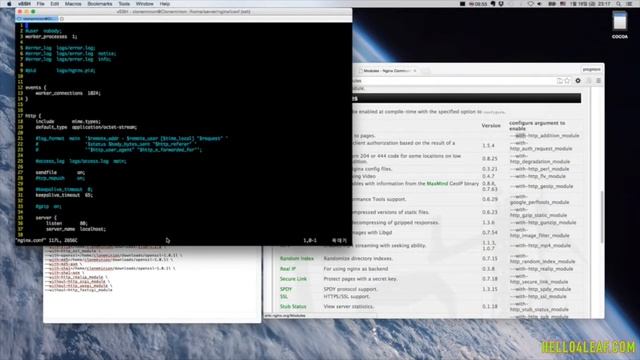The width and height of the screenshot is (640, 360).
Task: Click 'View server statistics.' description
Action: [x=348, y=306]
